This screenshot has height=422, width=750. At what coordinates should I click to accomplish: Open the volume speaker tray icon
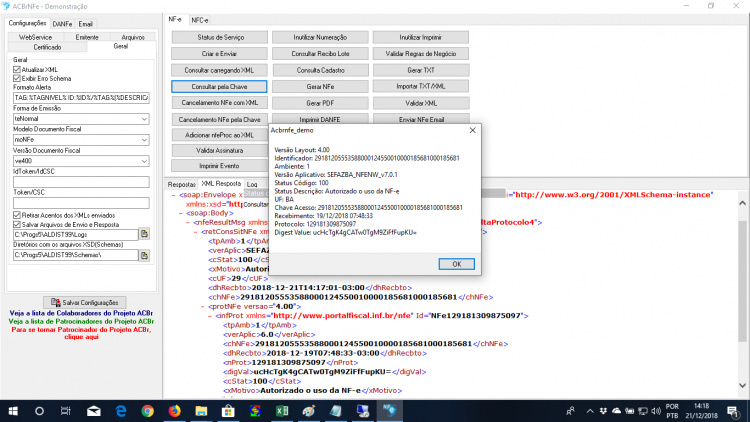coord(656,411)
